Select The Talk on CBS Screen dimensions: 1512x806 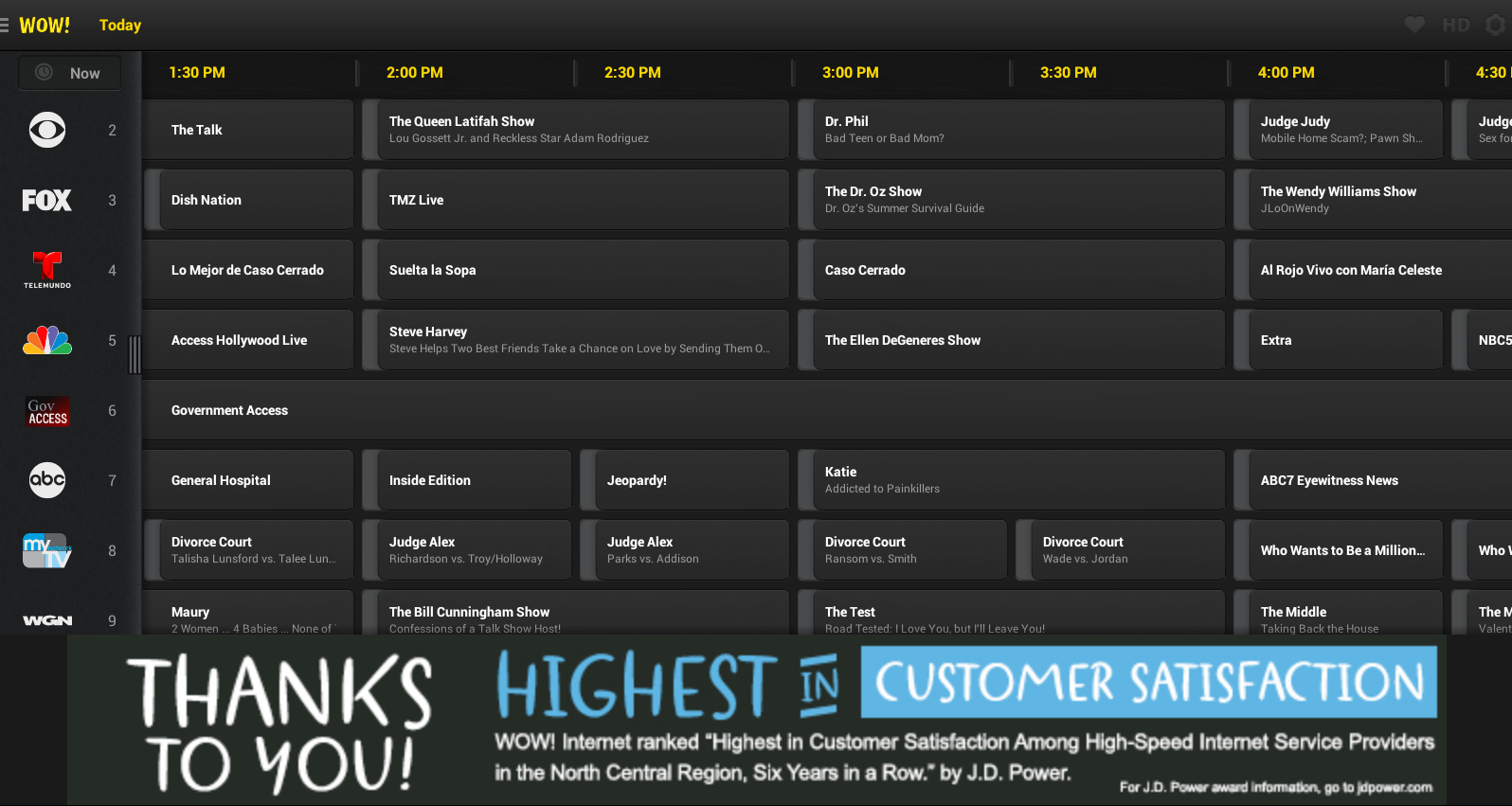coord(249,130)
